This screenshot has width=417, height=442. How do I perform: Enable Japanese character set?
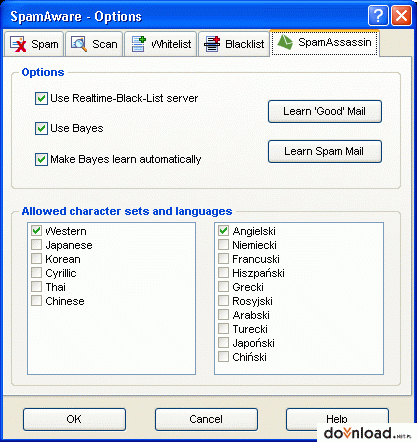click(x=36, y=245)
